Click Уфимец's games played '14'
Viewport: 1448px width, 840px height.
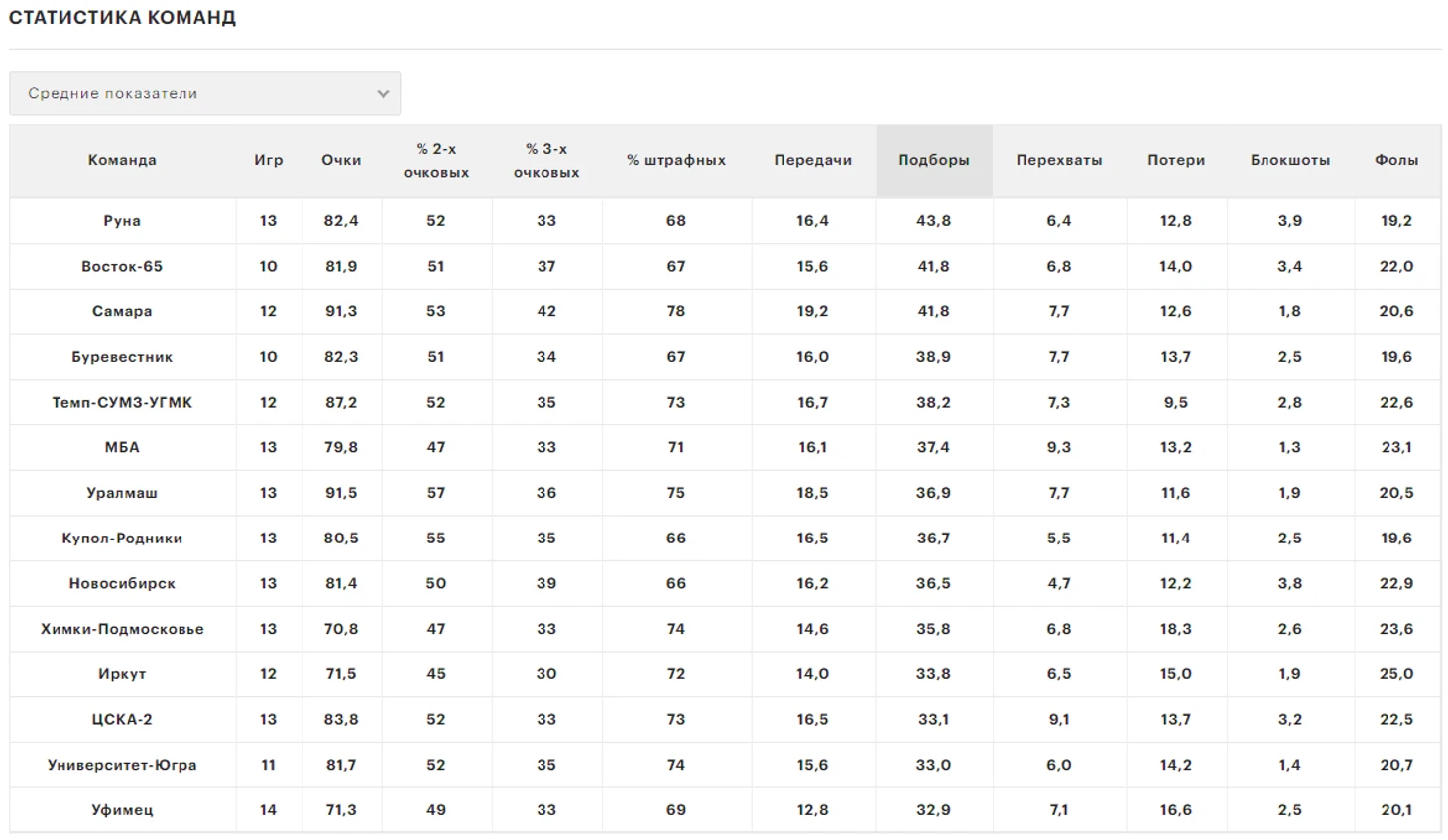coord(269,810)
